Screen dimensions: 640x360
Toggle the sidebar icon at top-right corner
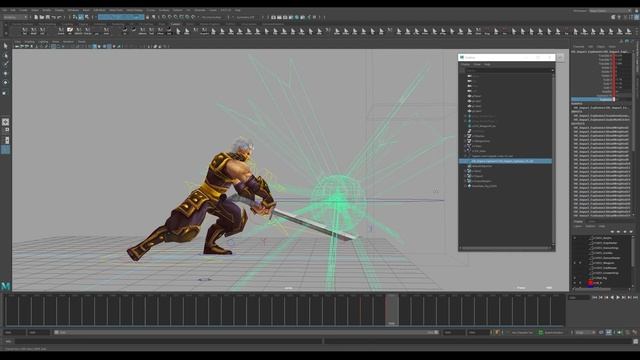tap(637, 17)
